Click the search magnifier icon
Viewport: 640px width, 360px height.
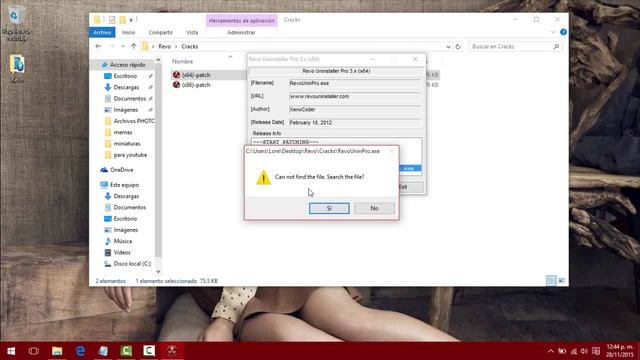(556, 47)
